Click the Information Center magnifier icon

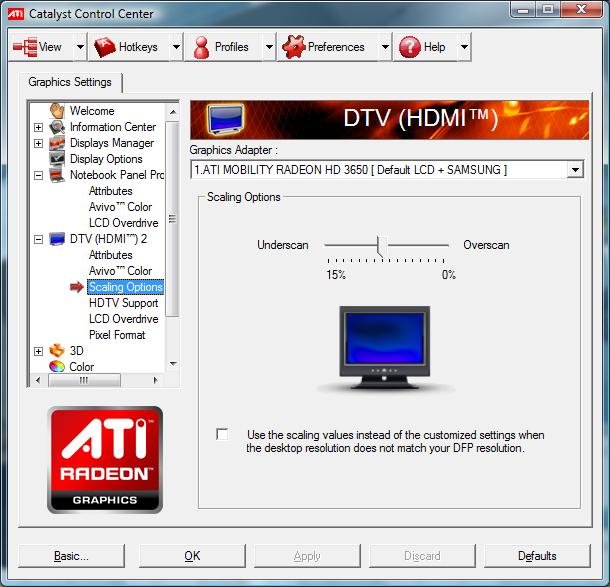coord(57,127)
